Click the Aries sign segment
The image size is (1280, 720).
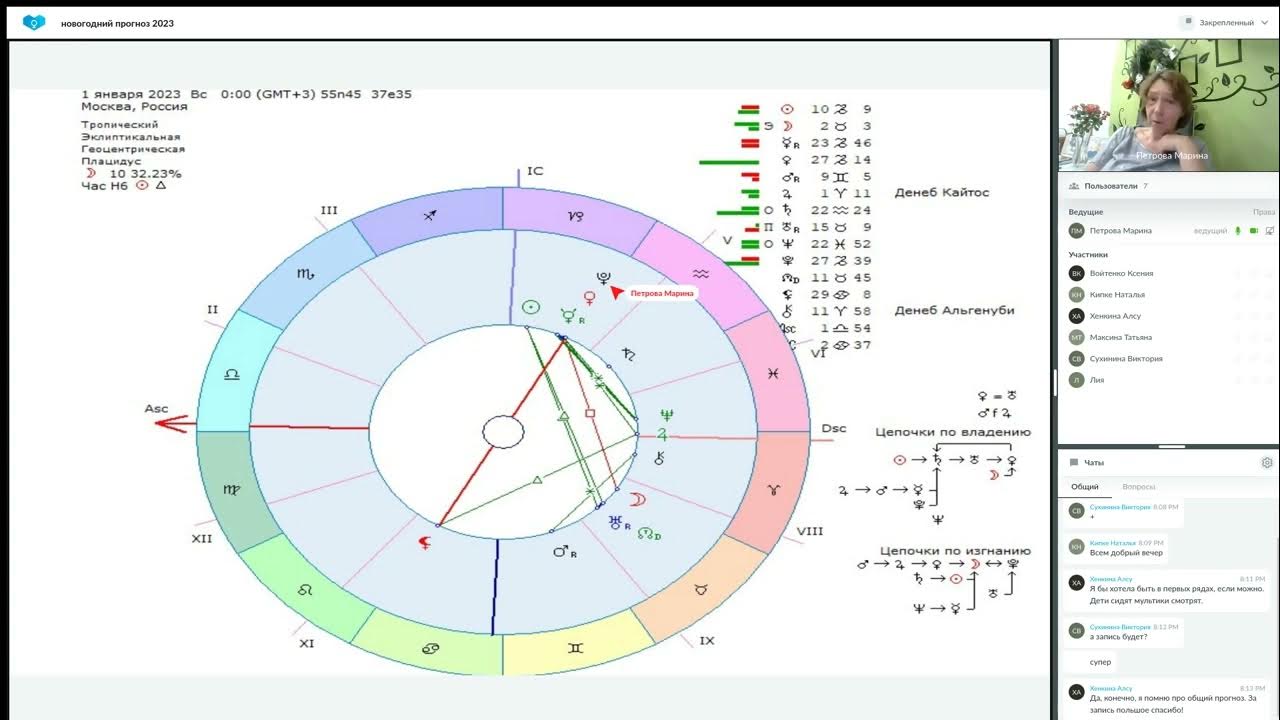[x=772, y=491]
